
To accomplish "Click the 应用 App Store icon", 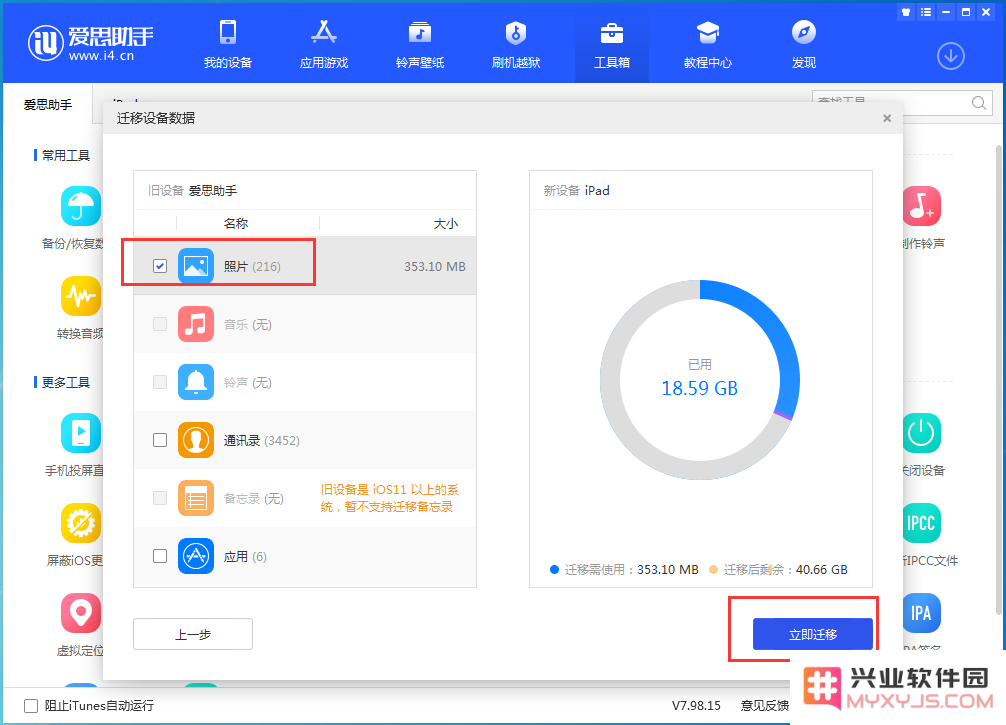I will pyautogui.click(x=196, y=556).
